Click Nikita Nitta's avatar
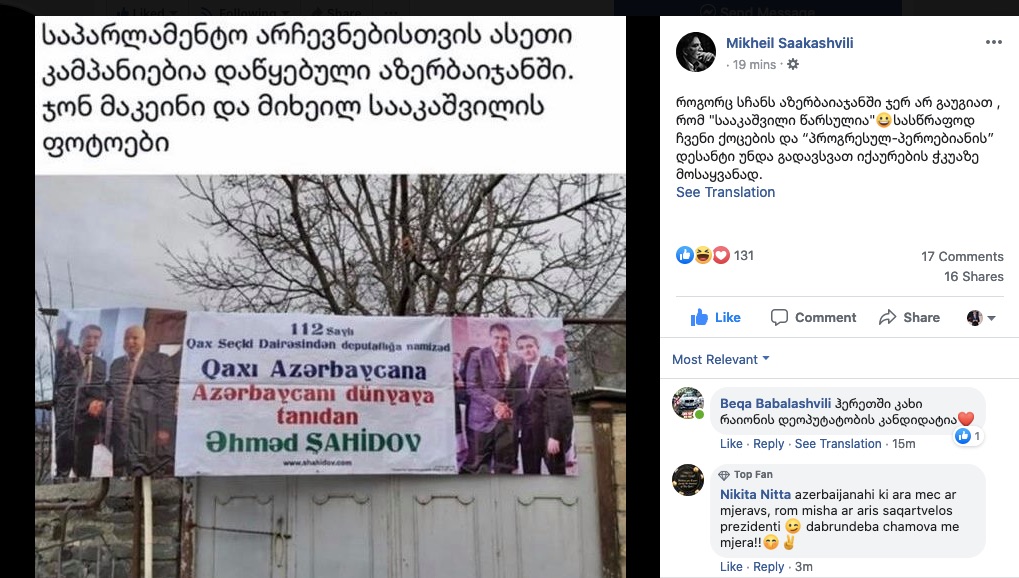1019x578 pixels. 688,480
